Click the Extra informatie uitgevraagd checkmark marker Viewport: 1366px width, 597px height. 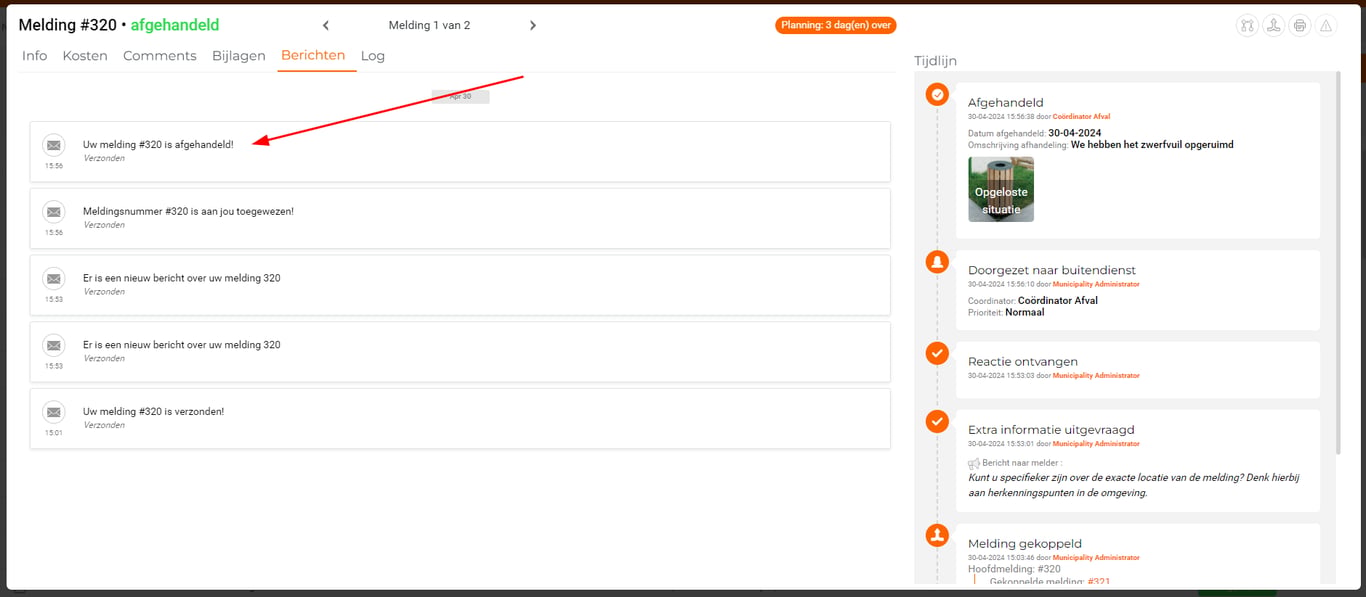tap(937, 421)
